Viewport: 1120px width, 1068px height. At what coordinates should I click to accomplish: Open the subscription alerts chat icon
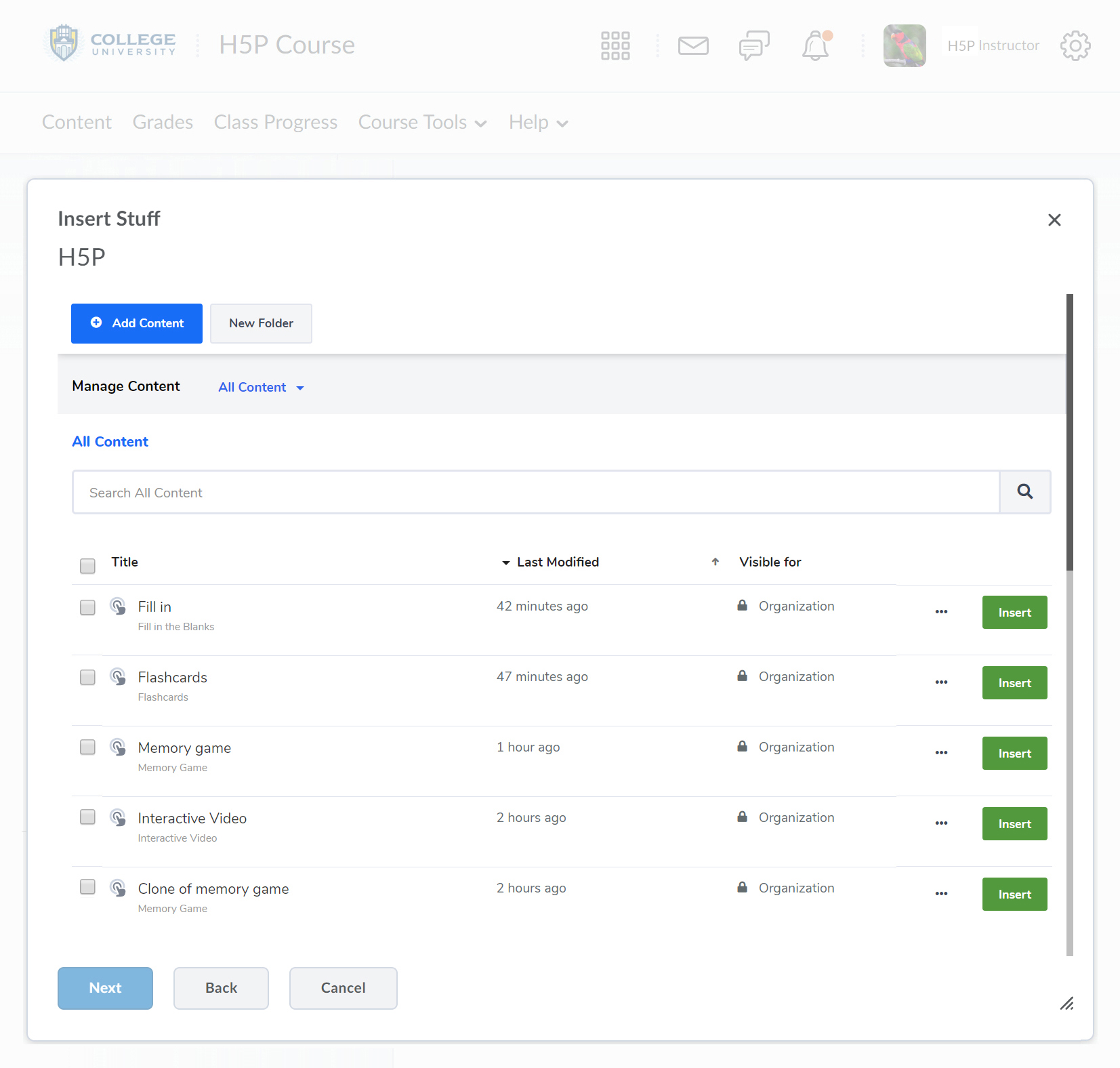[x=753, y=45]
